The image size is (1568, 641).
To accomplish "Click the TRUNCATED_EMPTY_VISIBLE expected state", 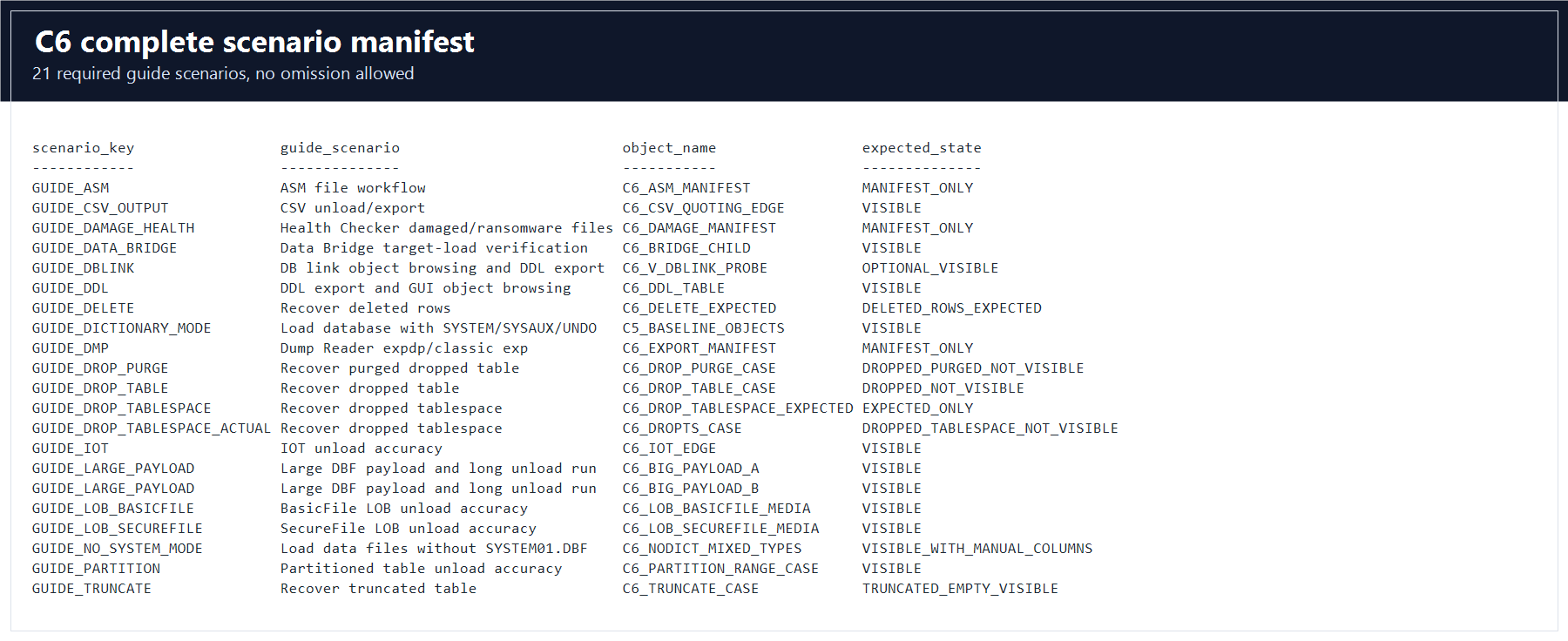I will point(960,589).
